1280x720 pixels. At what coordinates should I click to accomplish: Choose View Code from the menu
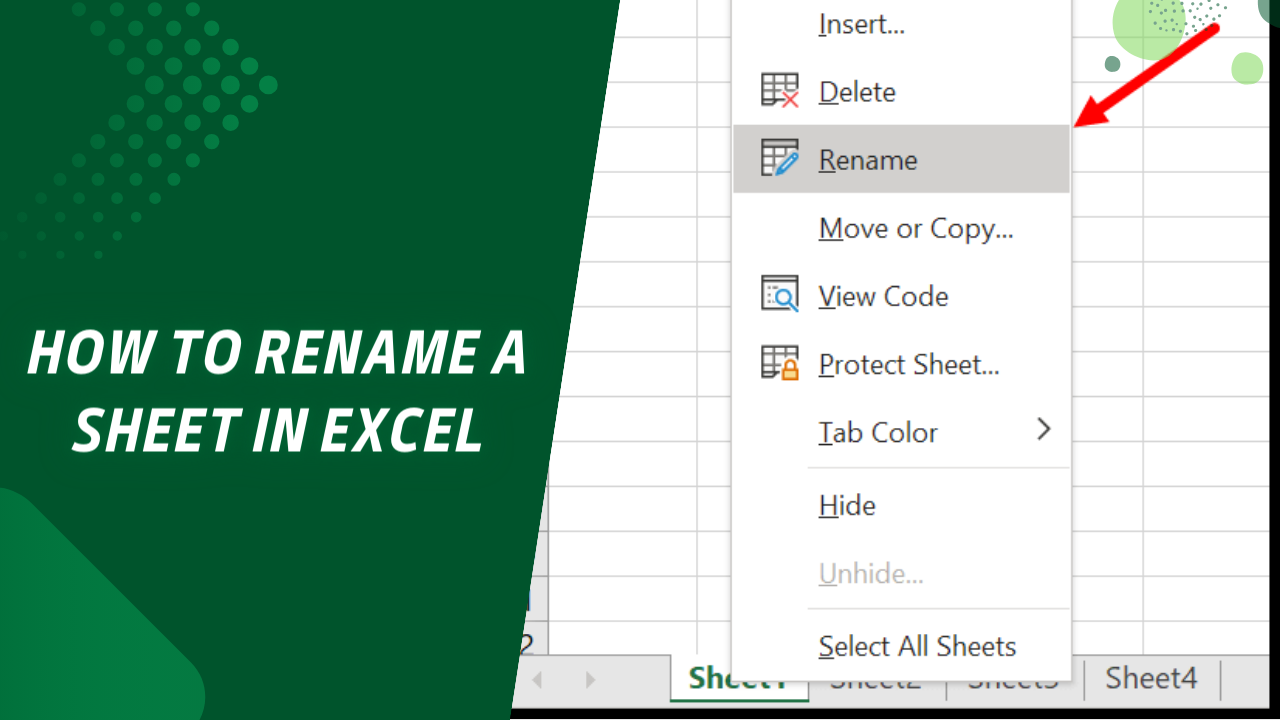(882, 296)
